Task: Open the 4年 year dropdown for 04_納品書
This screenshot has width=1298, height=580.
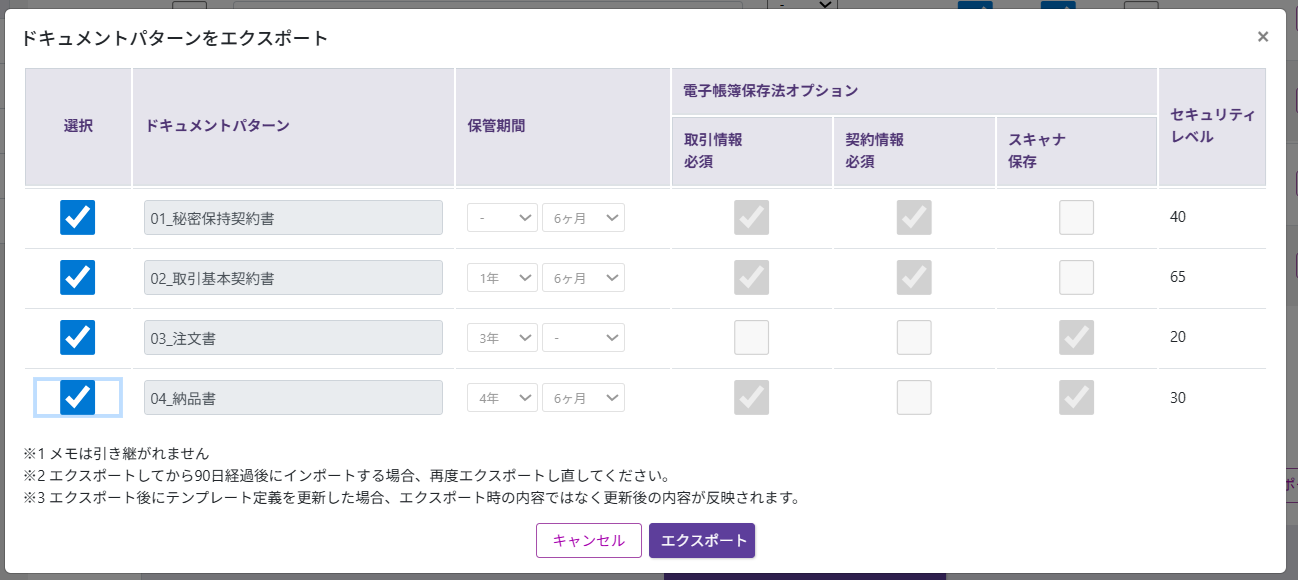Action: point(502,398)
